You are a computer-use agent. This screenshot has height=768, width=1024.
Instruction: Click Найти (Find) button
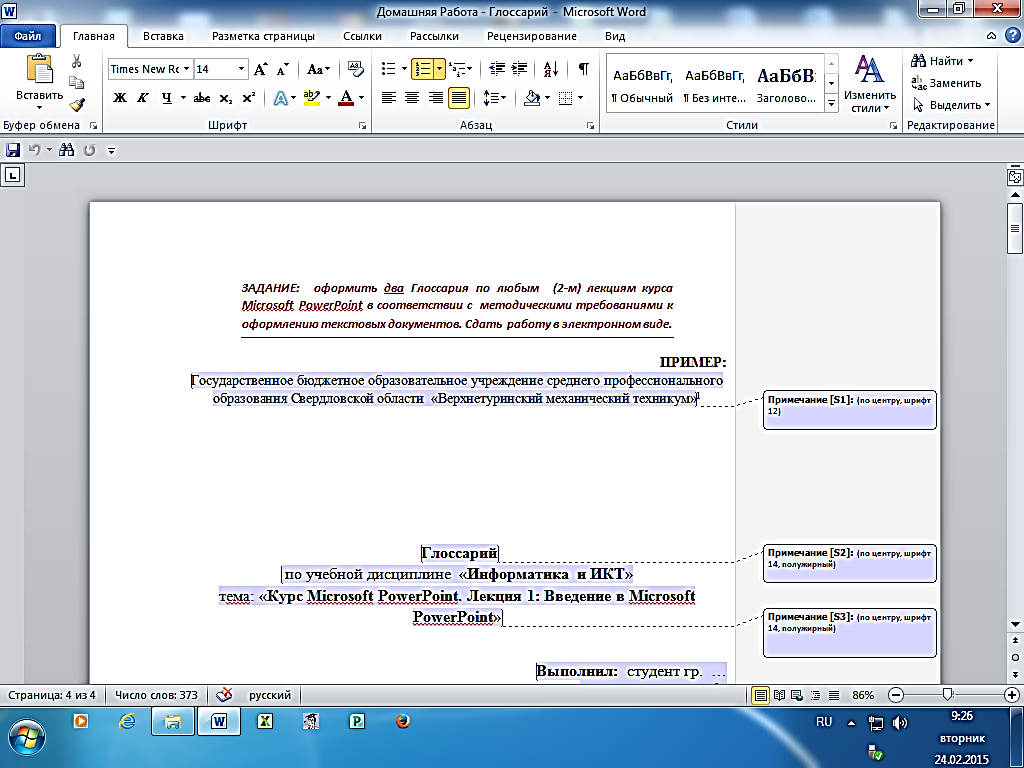942,61
